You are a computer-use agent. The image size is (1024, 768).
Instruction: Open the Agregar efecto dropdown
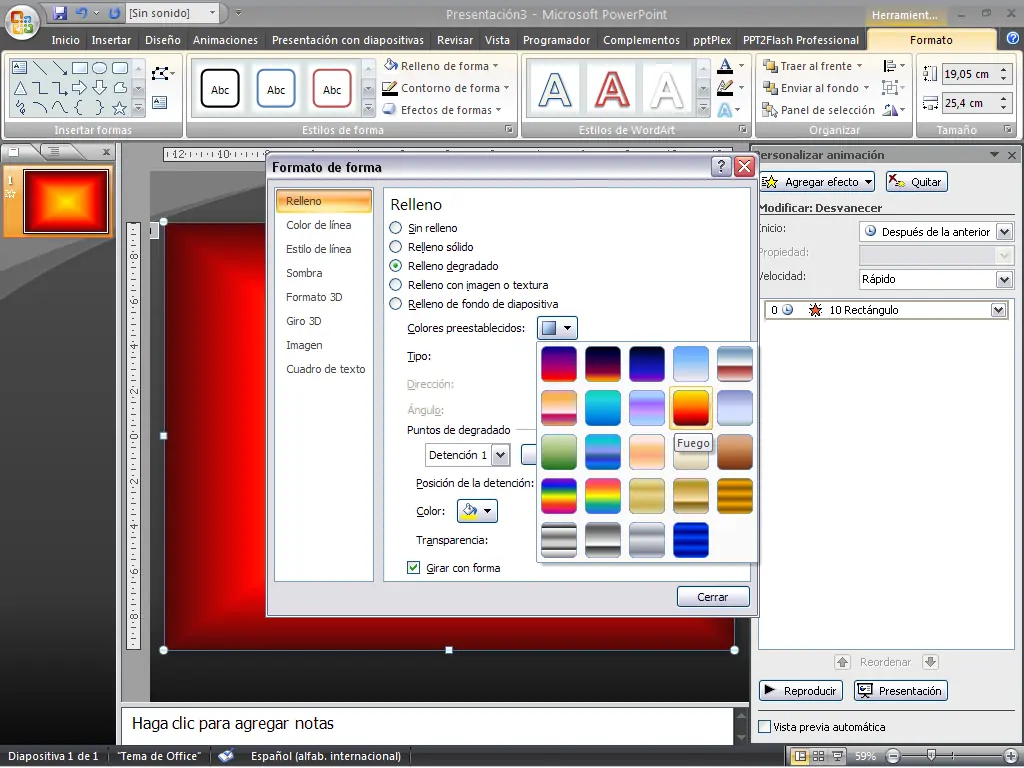(x=817, y=182)
